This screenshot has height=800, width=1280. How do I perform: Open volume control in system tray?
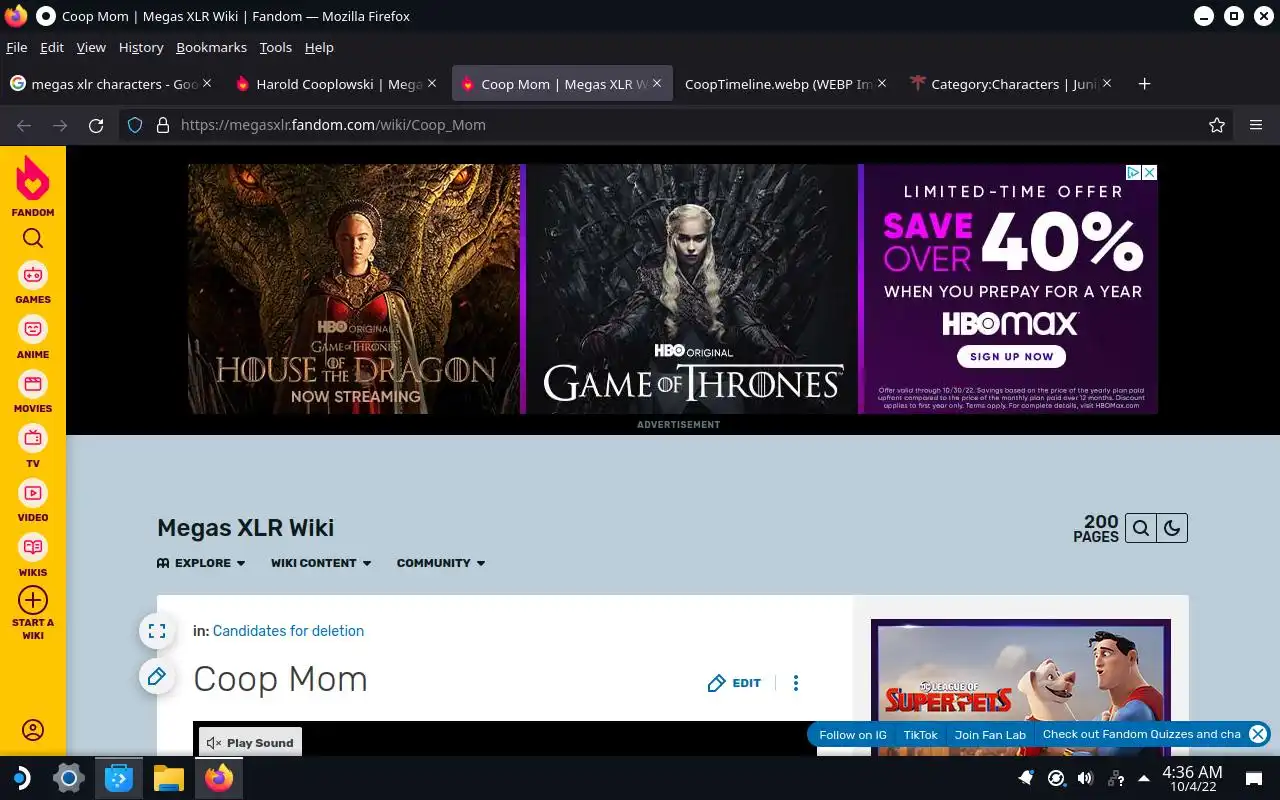[1085, 778]
